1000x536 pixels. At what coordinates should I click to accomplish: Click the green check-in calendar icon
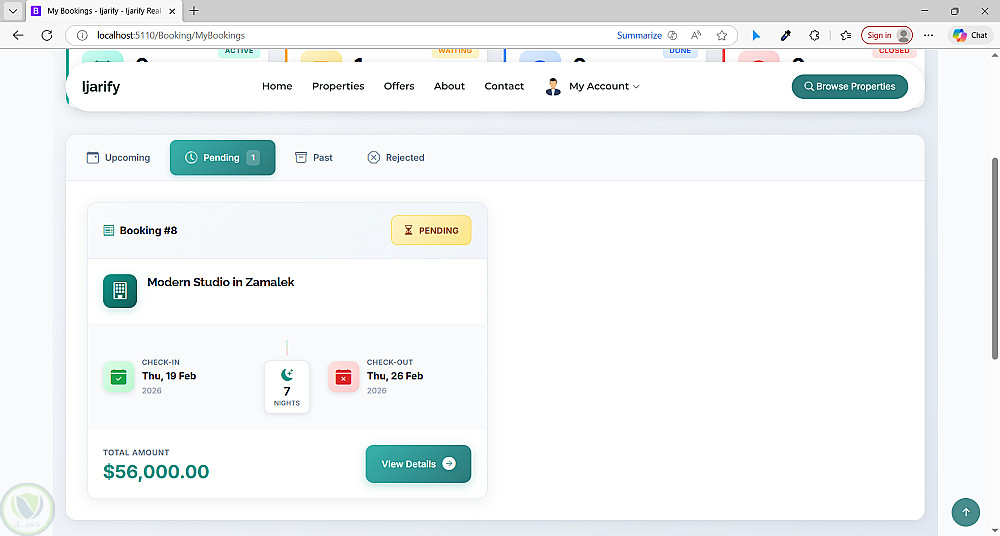[119, 376]
